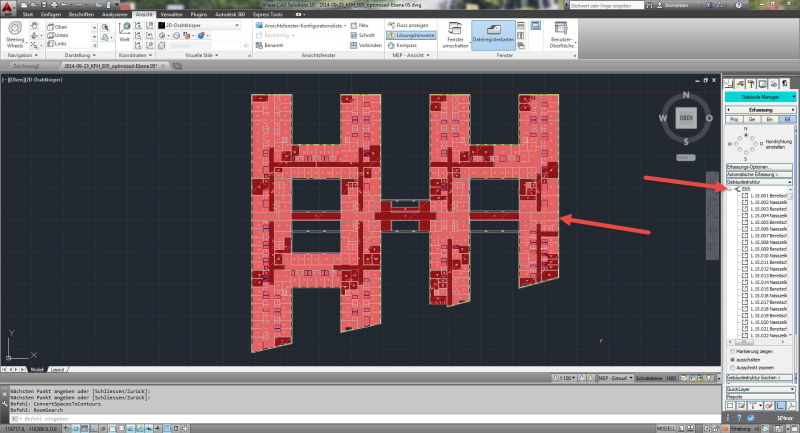Screen dimensions: 800x433
Task: Toggle Lösungshinweise highlighted button
Action: click(x=411, y=35)
